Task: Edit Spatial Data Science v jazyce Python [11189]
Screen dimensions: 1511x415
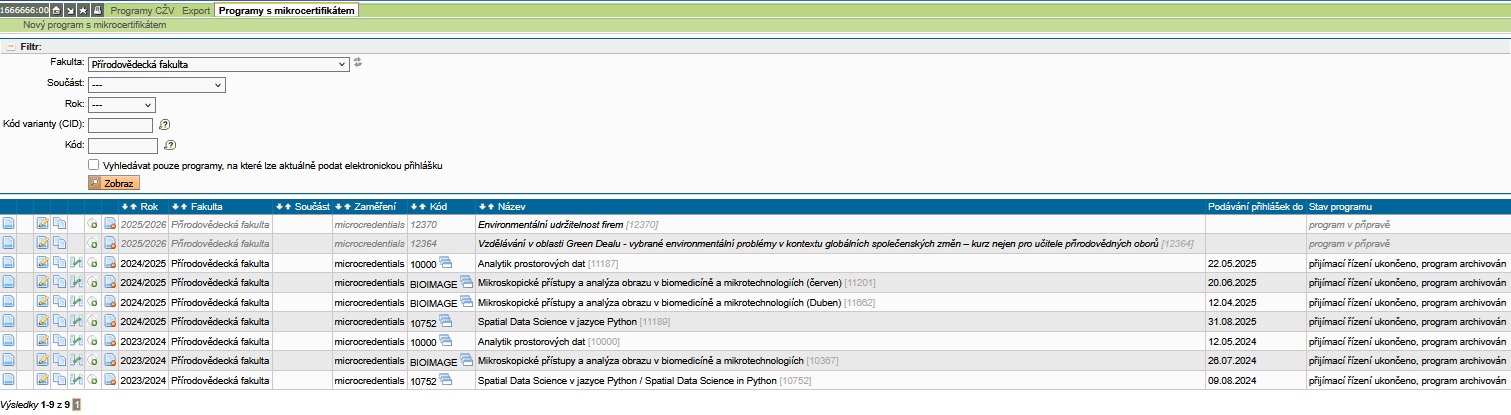Action: pyautogui.click(x=42, y=321)
